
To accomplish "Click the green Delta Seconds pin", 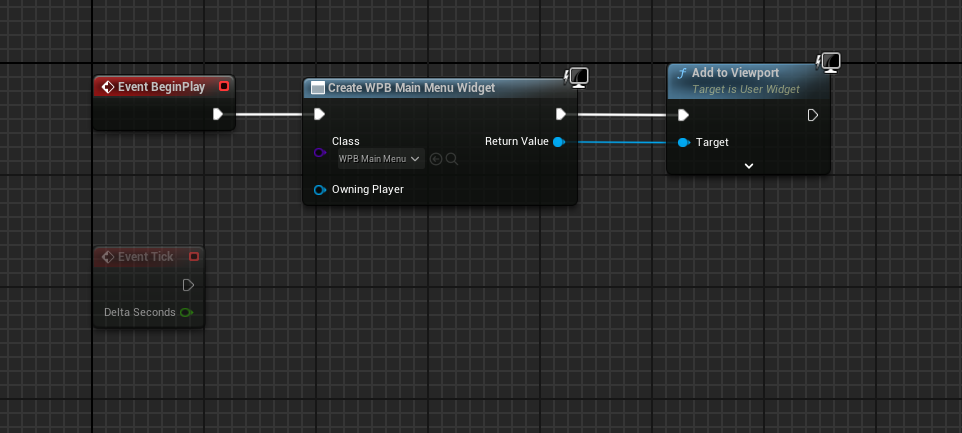I will coord(186,313).
